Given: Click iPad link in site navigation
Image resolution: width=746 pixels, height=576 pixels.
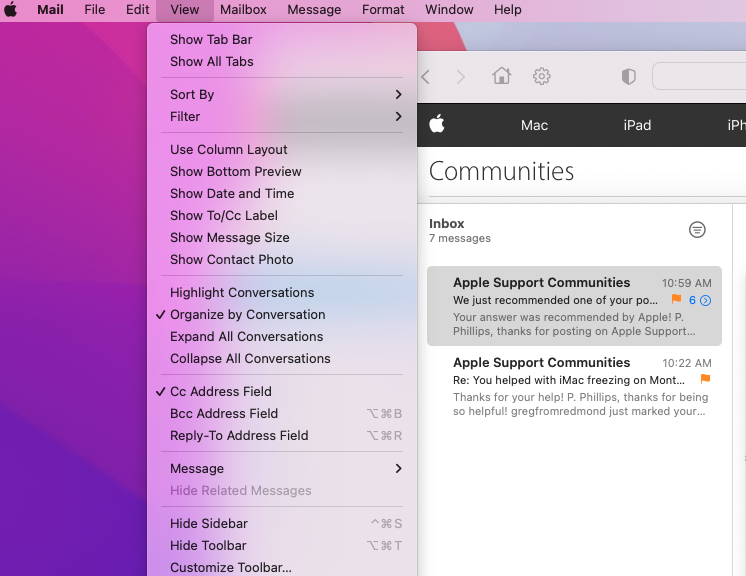Looking at the screenshot, I should tap(637, 125).
